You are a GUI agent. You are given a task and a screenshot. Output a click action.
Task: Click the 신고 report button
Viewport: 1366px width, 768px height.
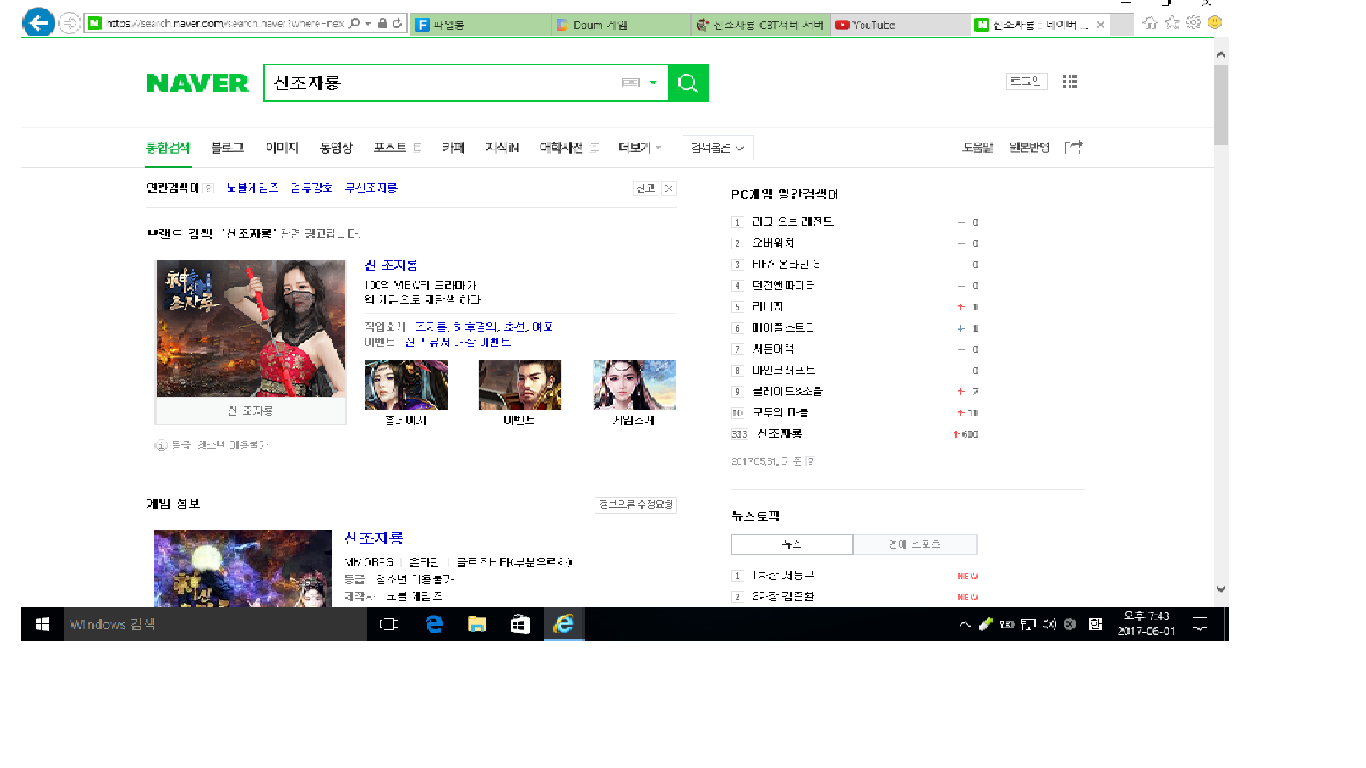(x=645, y=188)
